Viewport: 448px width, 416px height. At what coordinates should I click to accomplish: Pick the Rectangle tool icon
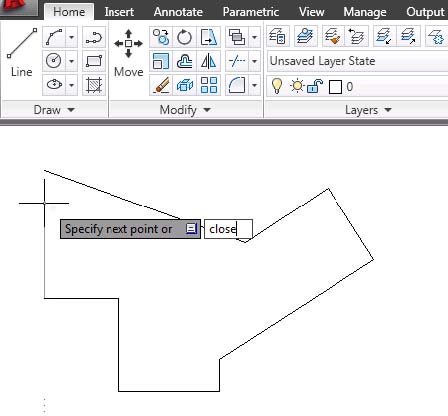[94, 61]
